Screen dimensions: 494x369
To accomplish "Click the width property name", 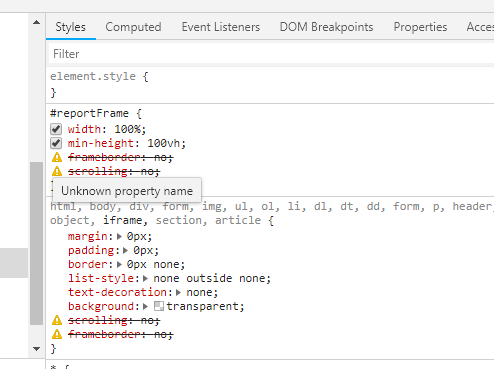I will coord(84,129).
